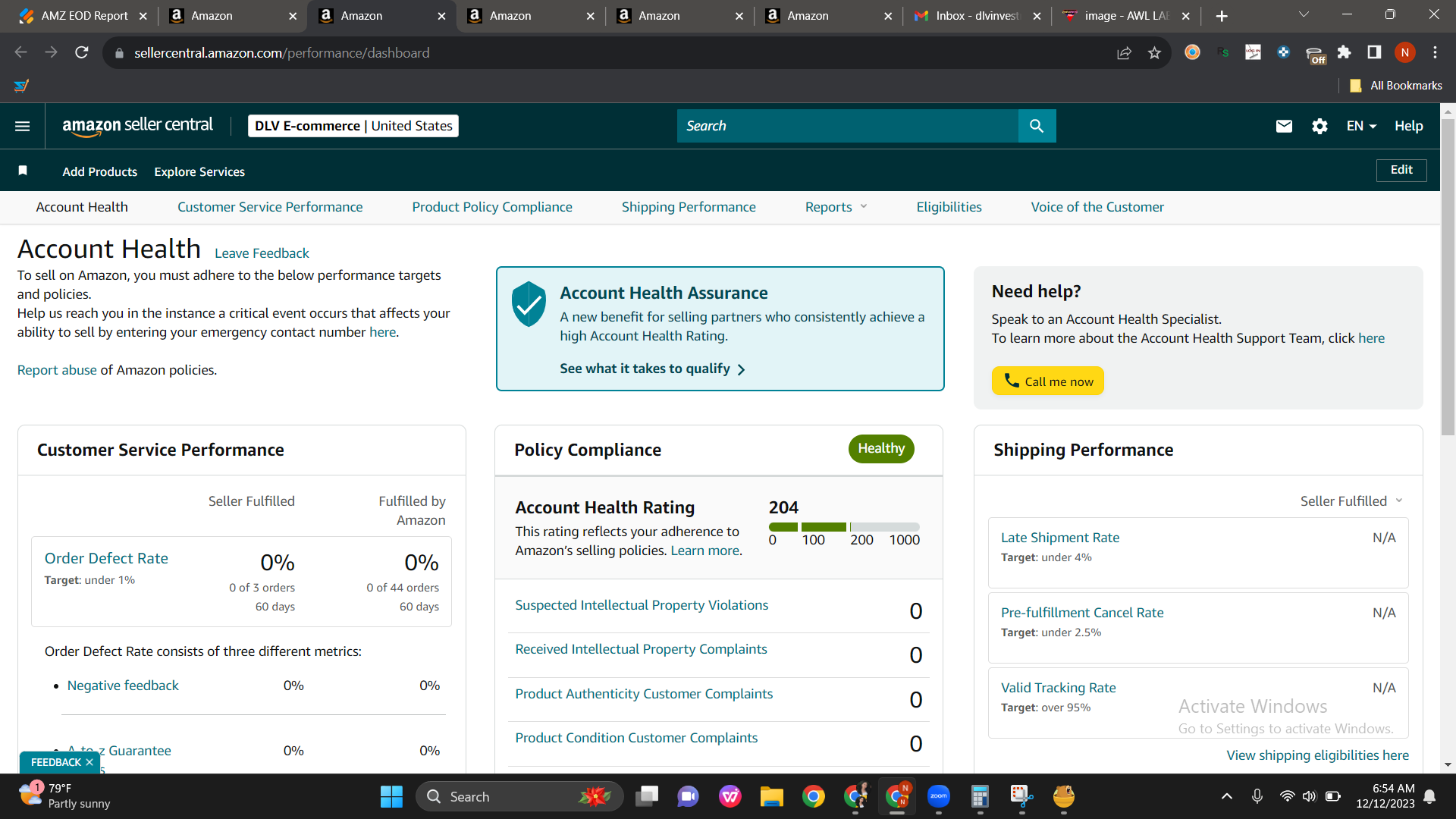Open the Seller Central hamburger menu

pyautogui.click(x=23, y=126)
